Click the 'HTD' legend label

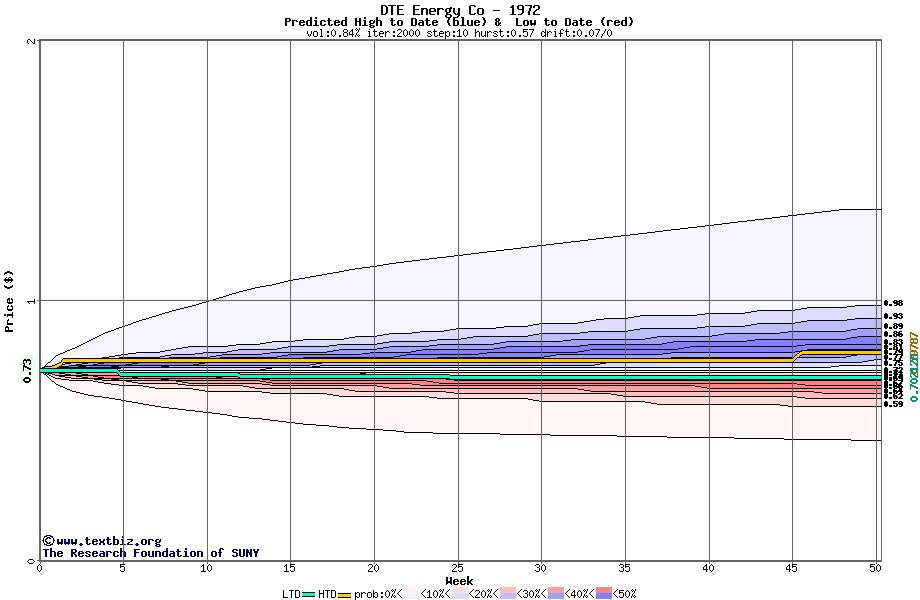pos(327,594)
